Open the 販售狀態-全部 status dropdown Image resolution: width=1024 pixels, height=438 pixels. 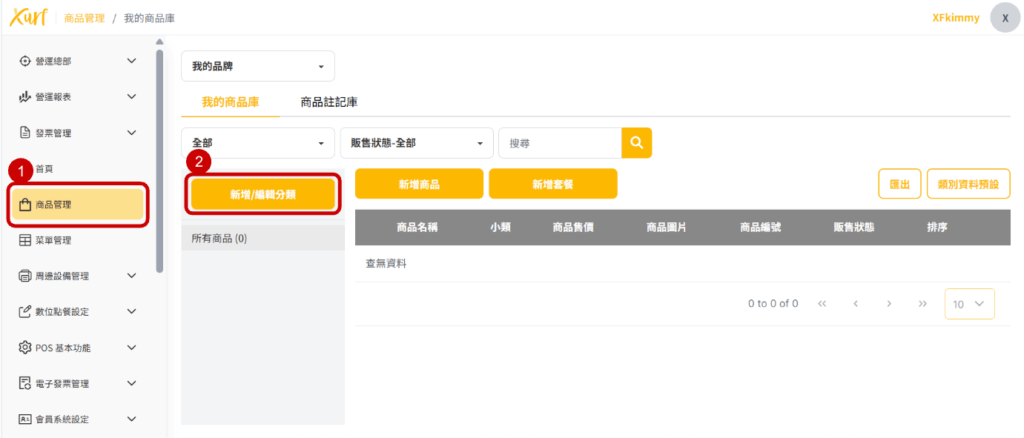(417, 143)
